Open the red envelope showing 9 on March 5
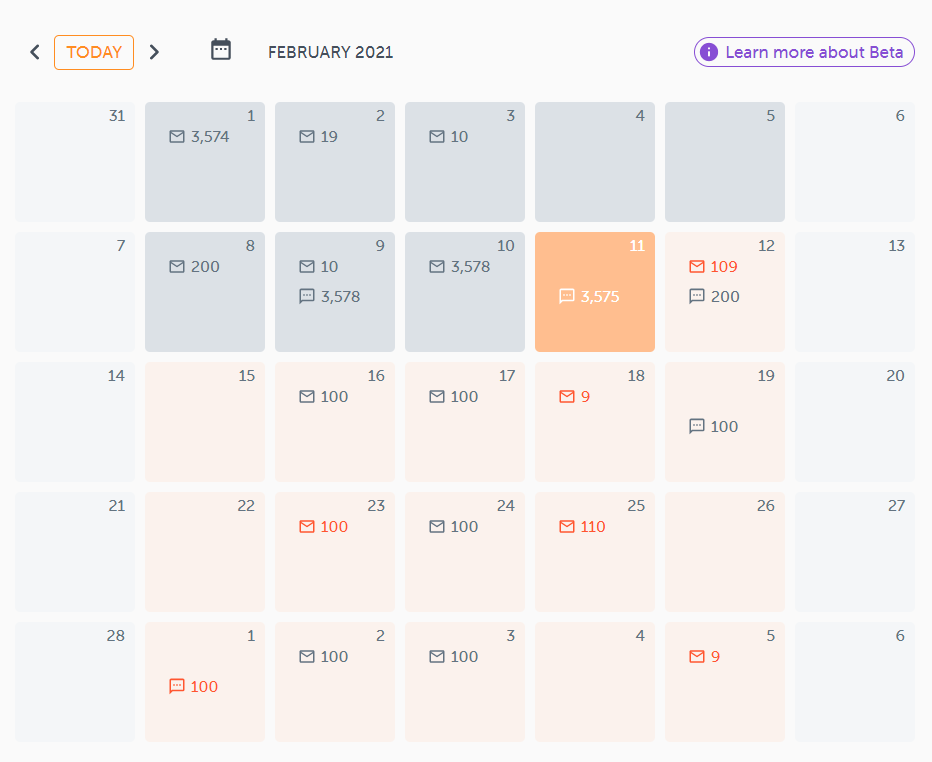932x762 pixels. 696,656
